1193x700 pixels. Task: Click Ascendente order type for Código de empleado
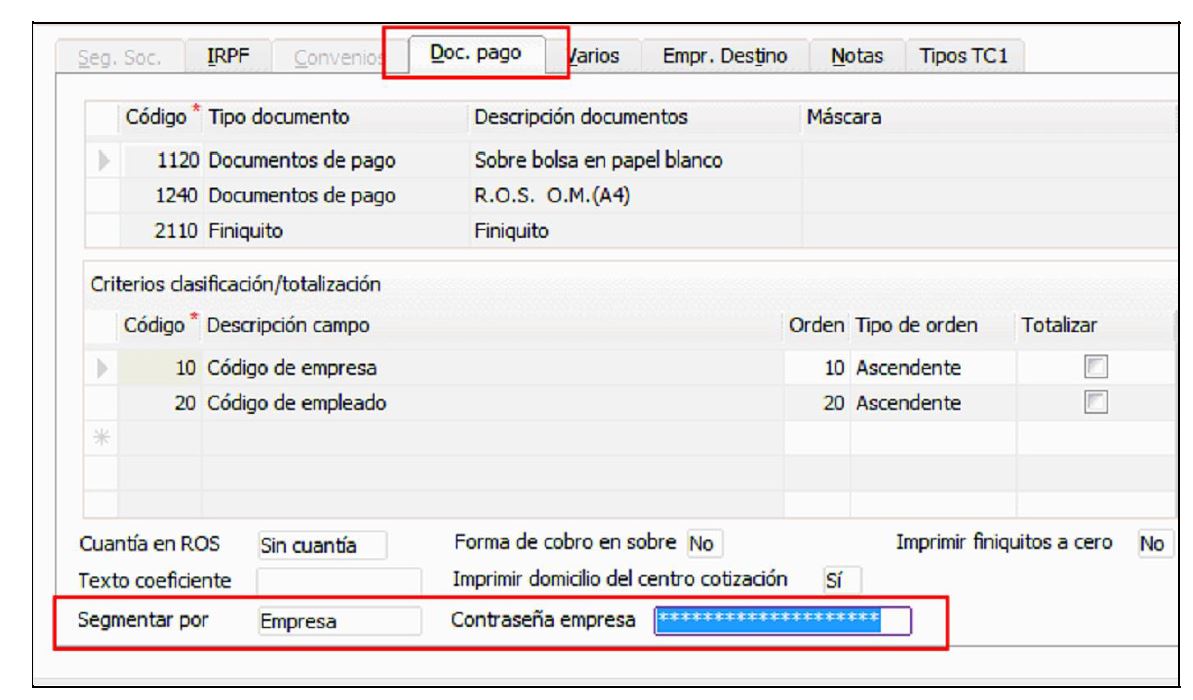pos(934,403)
